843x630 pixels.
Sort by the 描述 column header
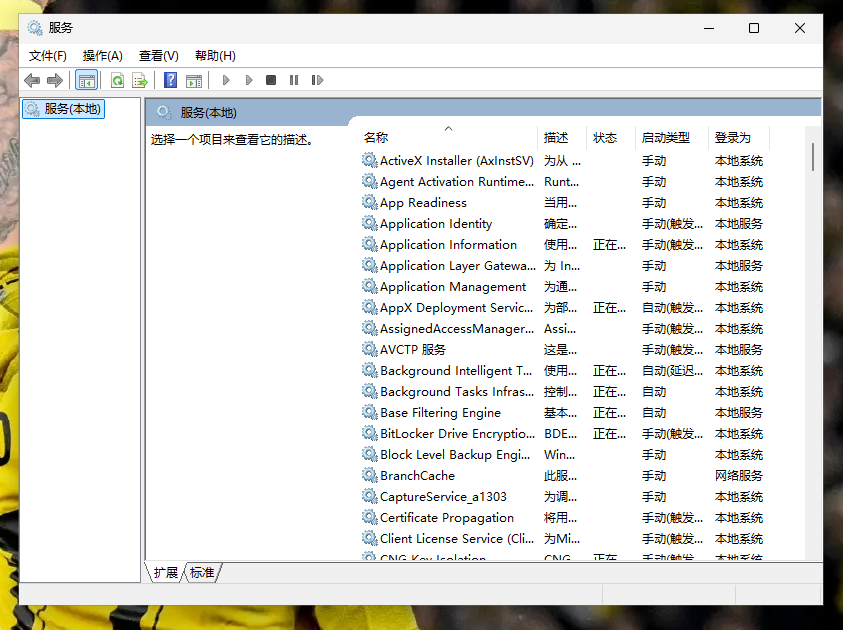562,138
